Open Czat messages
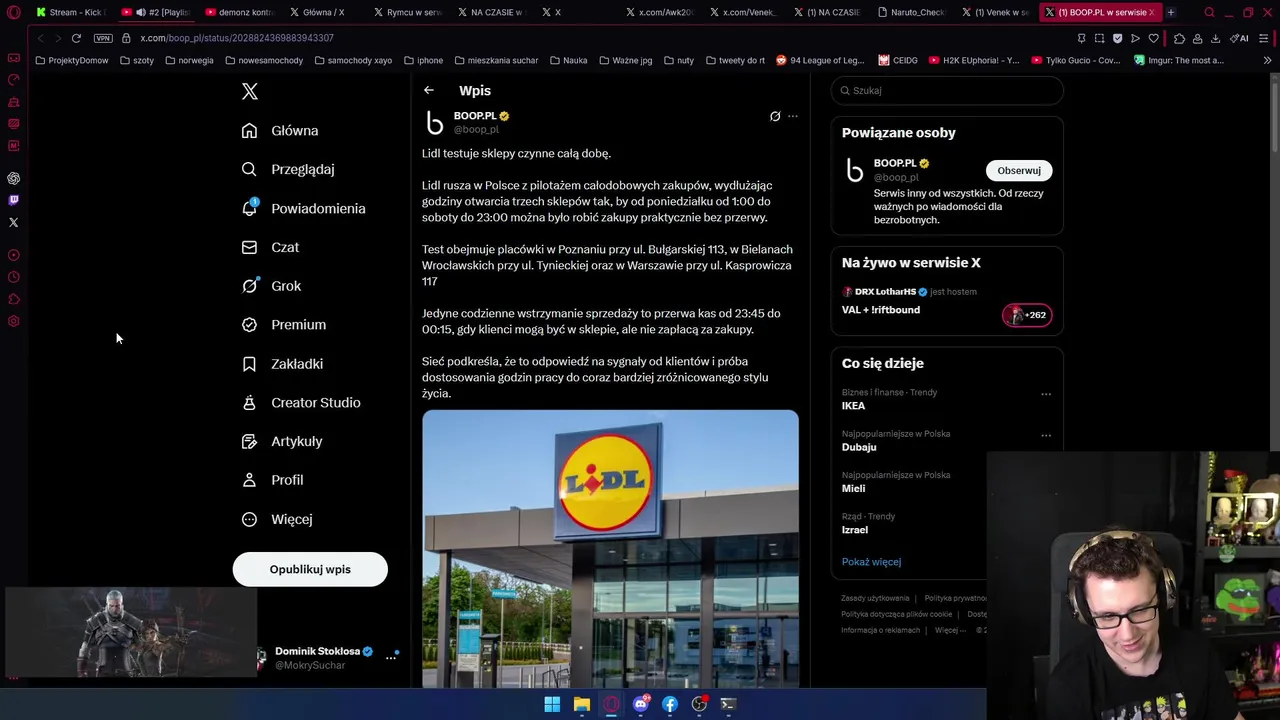Image resolution: width=1280 pixels, height=720 pixels. coord(270,247)
